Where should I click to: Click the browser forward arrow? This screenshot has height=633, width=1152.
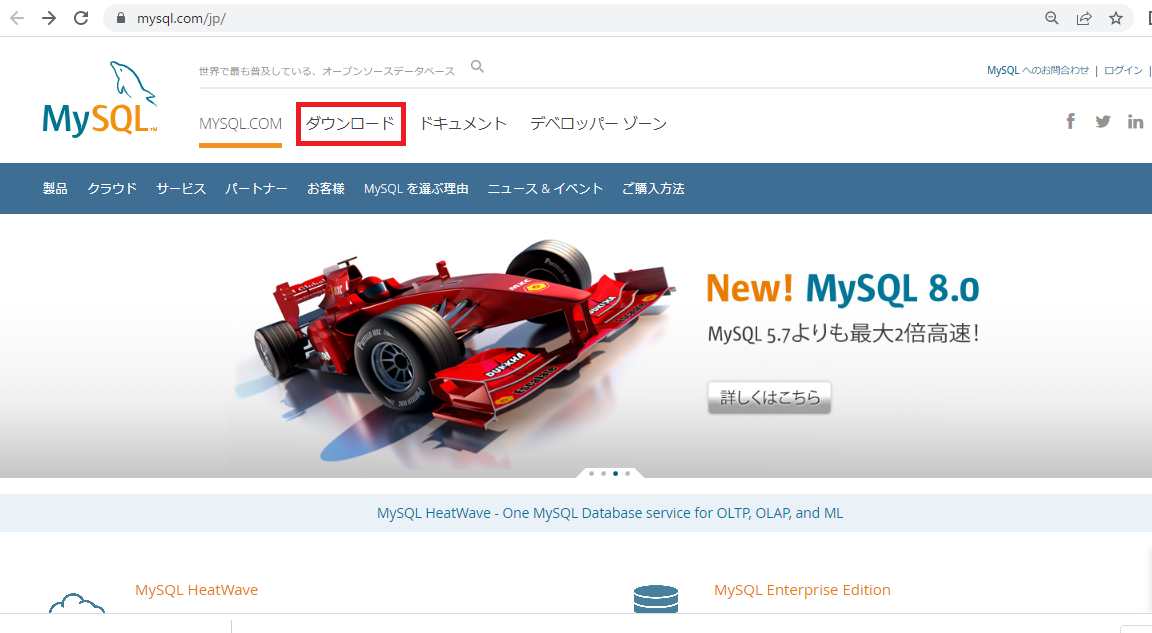[x=49, y=18]
